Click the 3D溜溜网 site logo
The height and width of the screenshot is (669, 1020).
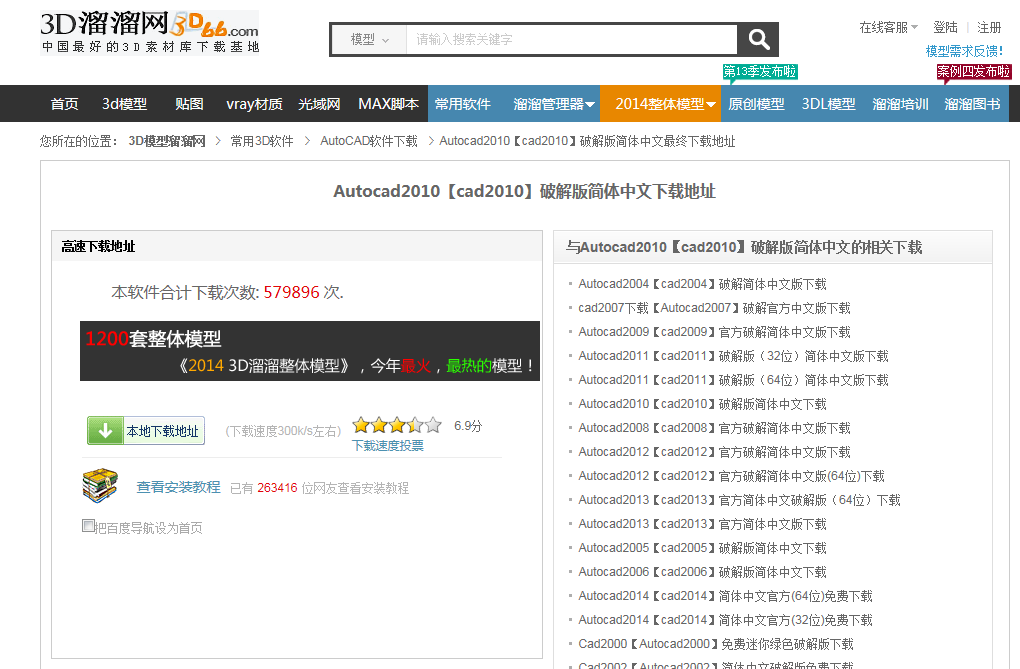149,32
